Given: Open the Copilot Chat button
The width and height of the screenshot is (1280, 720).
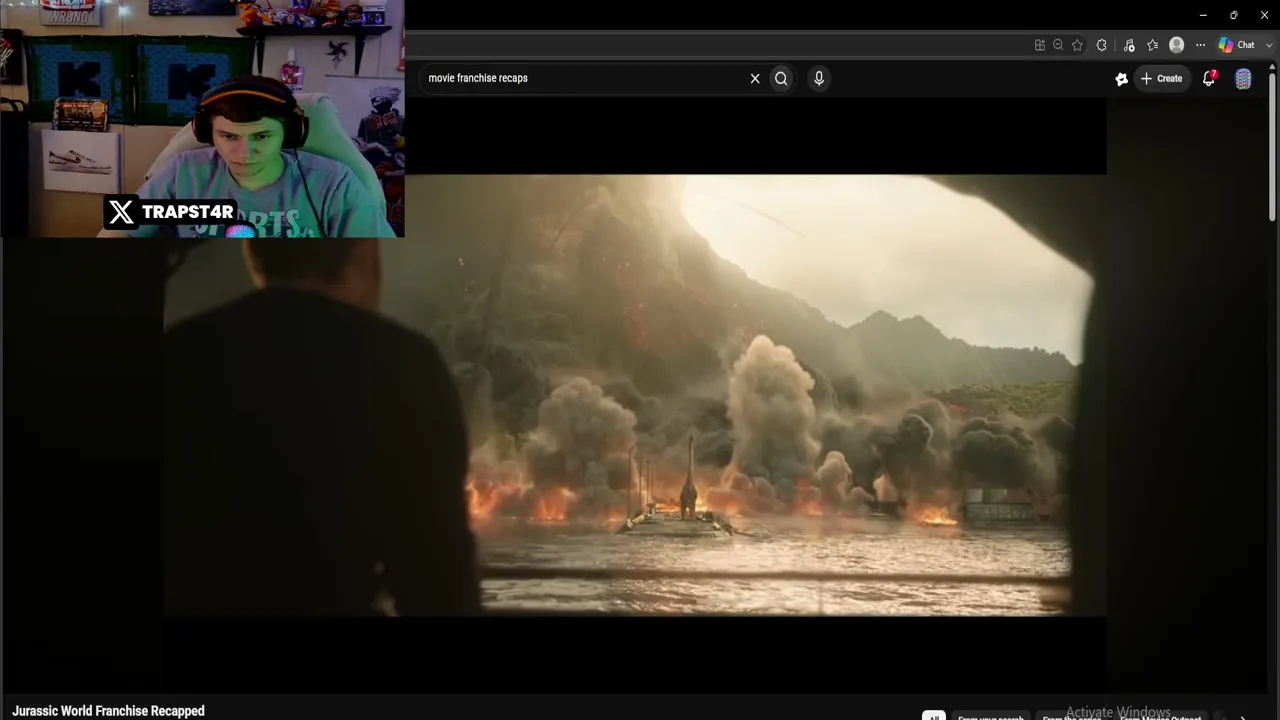Looking at the screenshot, I should (1236, 45).
